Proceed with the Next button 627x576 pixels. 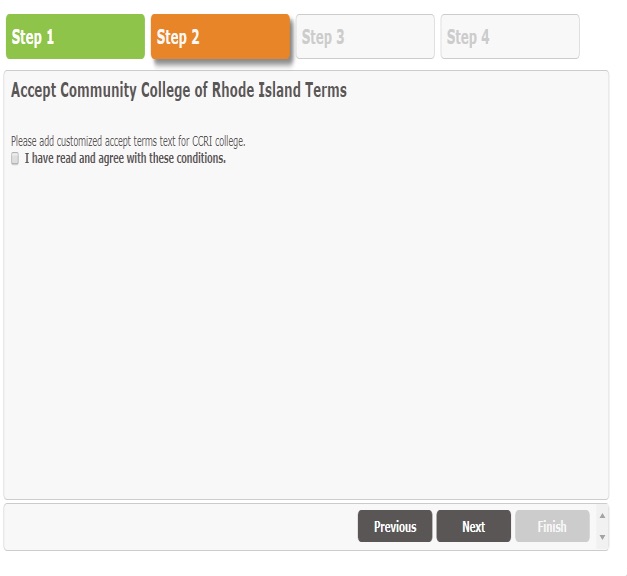pos(473,526)
